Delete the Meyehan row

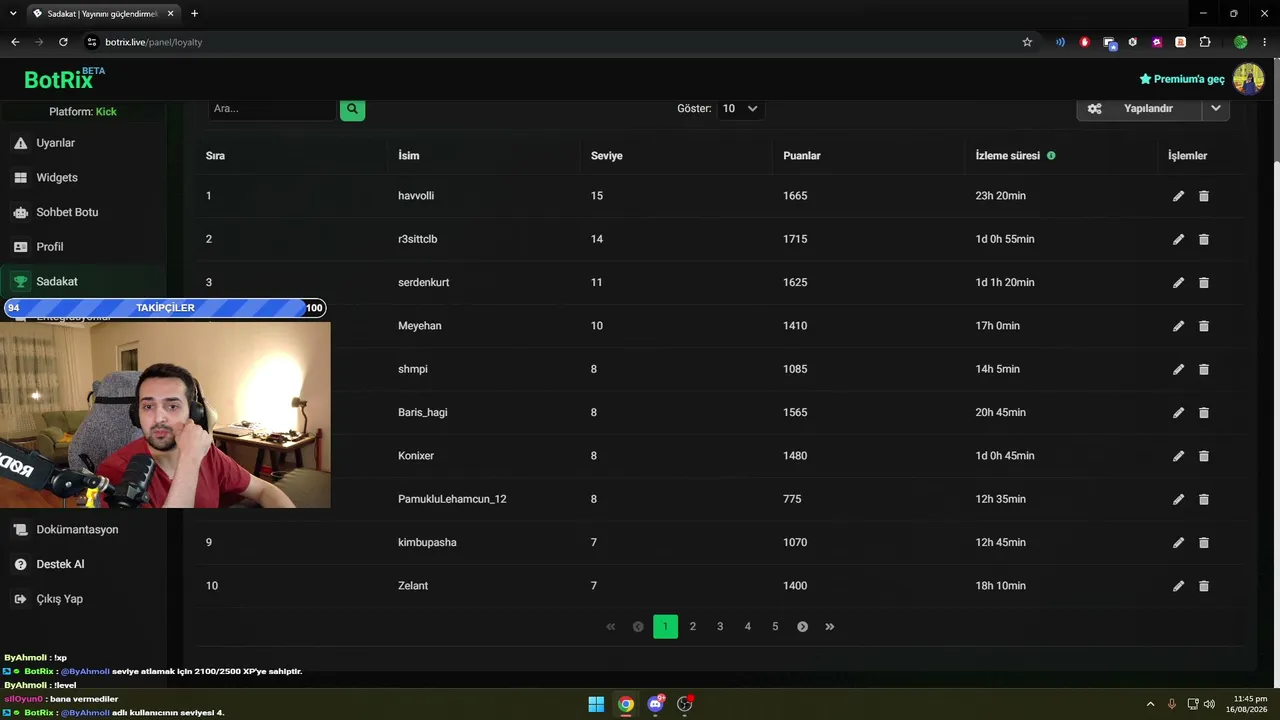point(1204,326)
